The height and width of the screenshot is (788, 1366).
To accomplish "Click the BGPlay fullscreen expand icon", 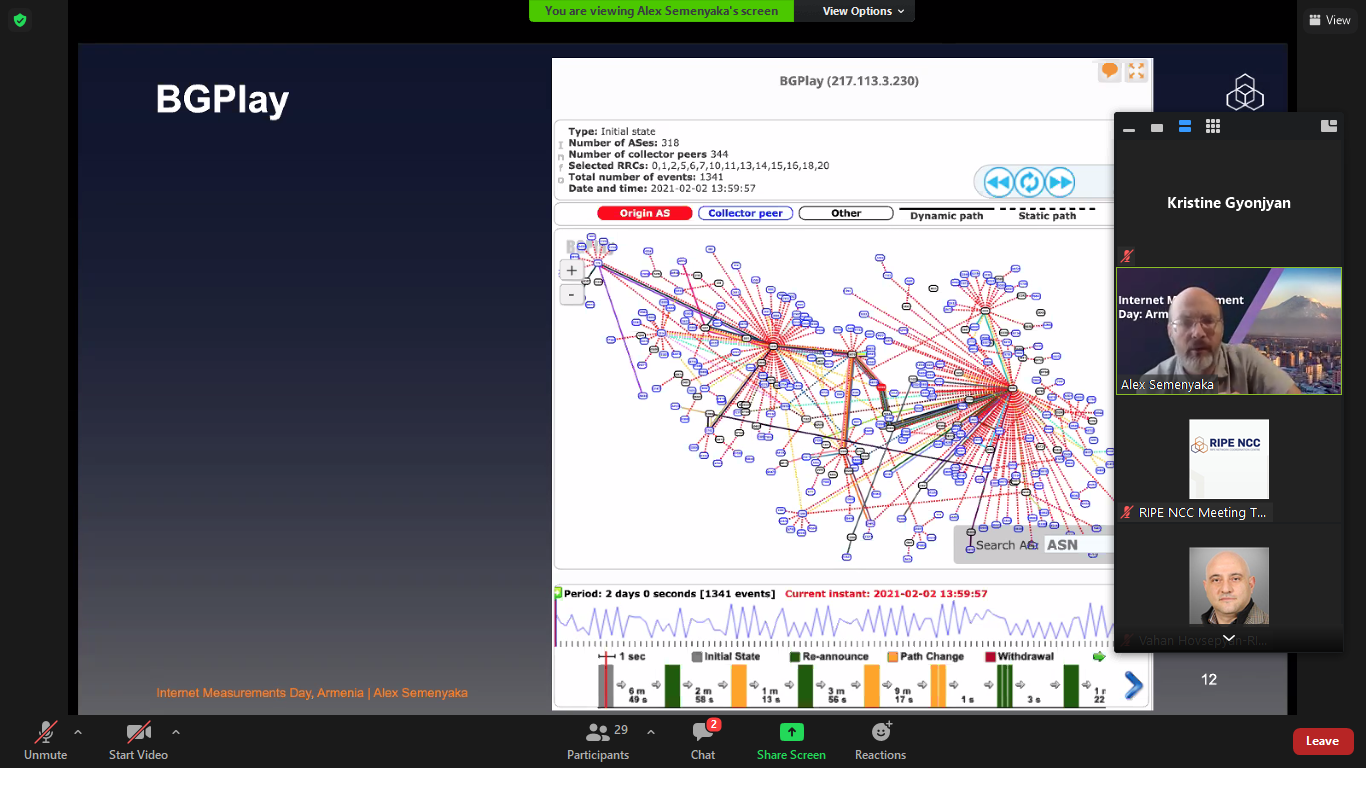I will click(x=1136, y=71).
